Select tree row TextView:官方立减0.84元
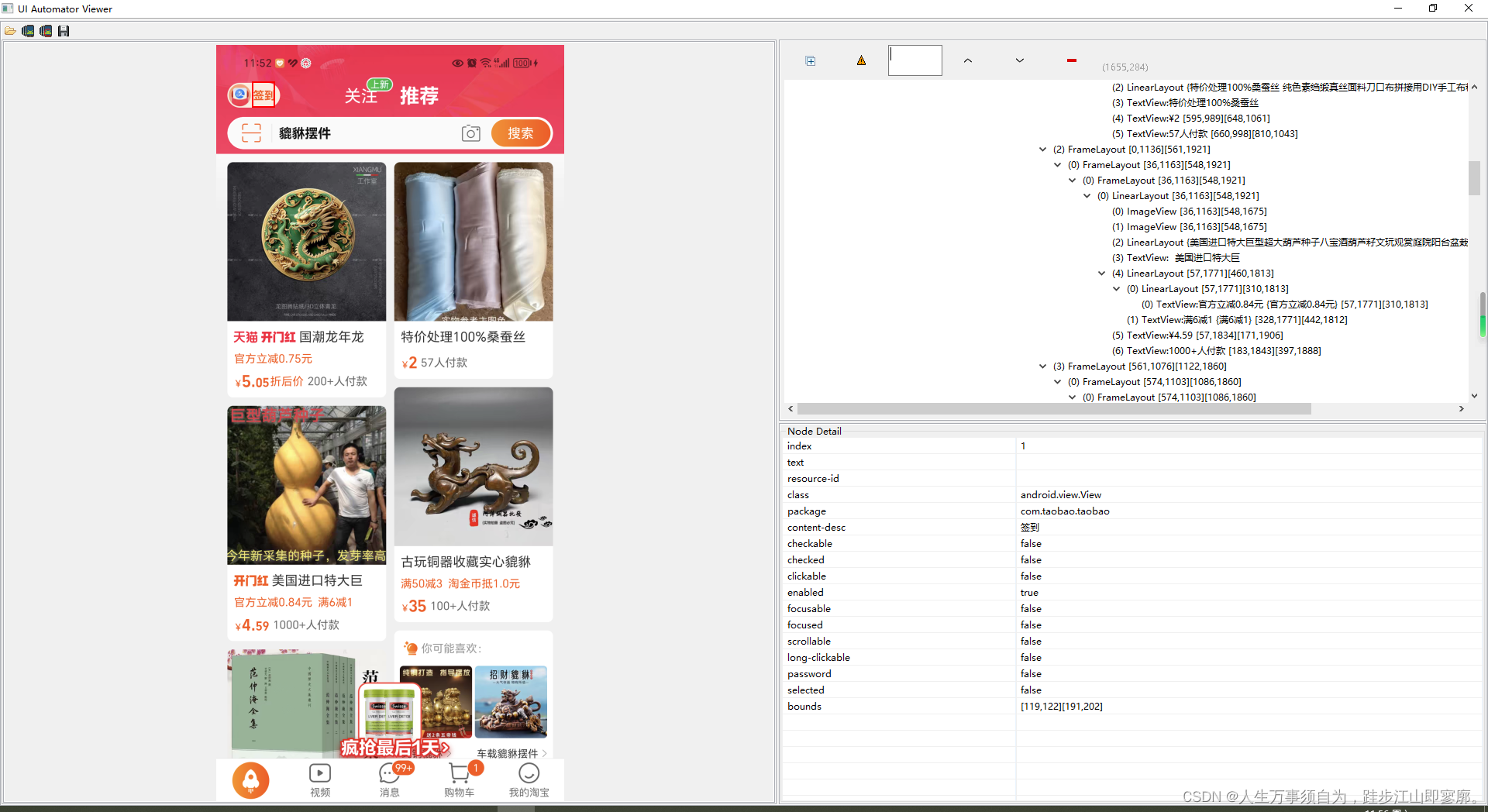The height and width of the screenshot is (812, 1488). 1284,304
